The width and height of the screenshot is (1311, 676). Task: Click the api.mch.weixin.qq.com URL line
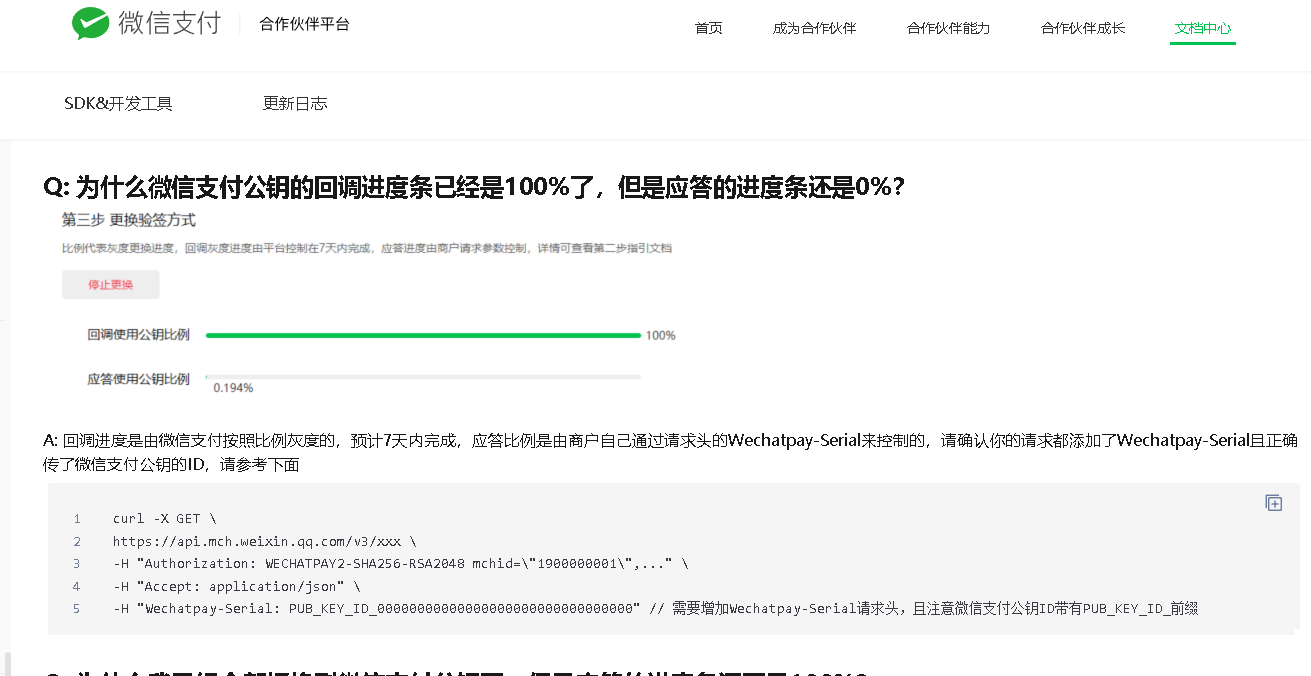(x=264, y=542)
